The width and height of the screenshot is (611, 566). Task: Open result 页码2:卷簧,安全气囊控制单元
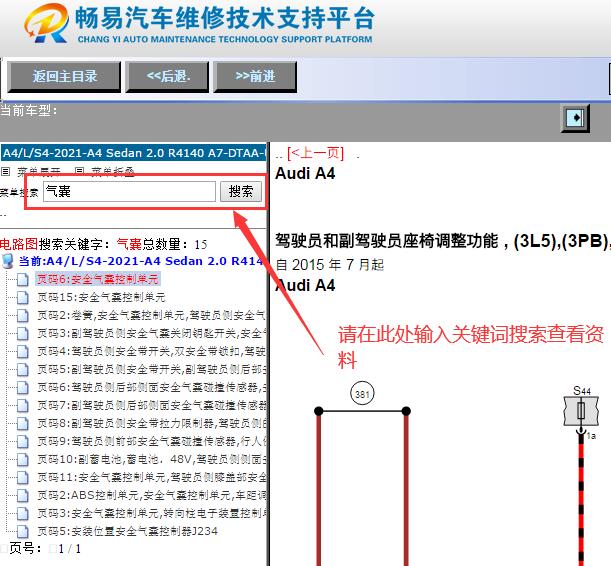pos(151,315)
